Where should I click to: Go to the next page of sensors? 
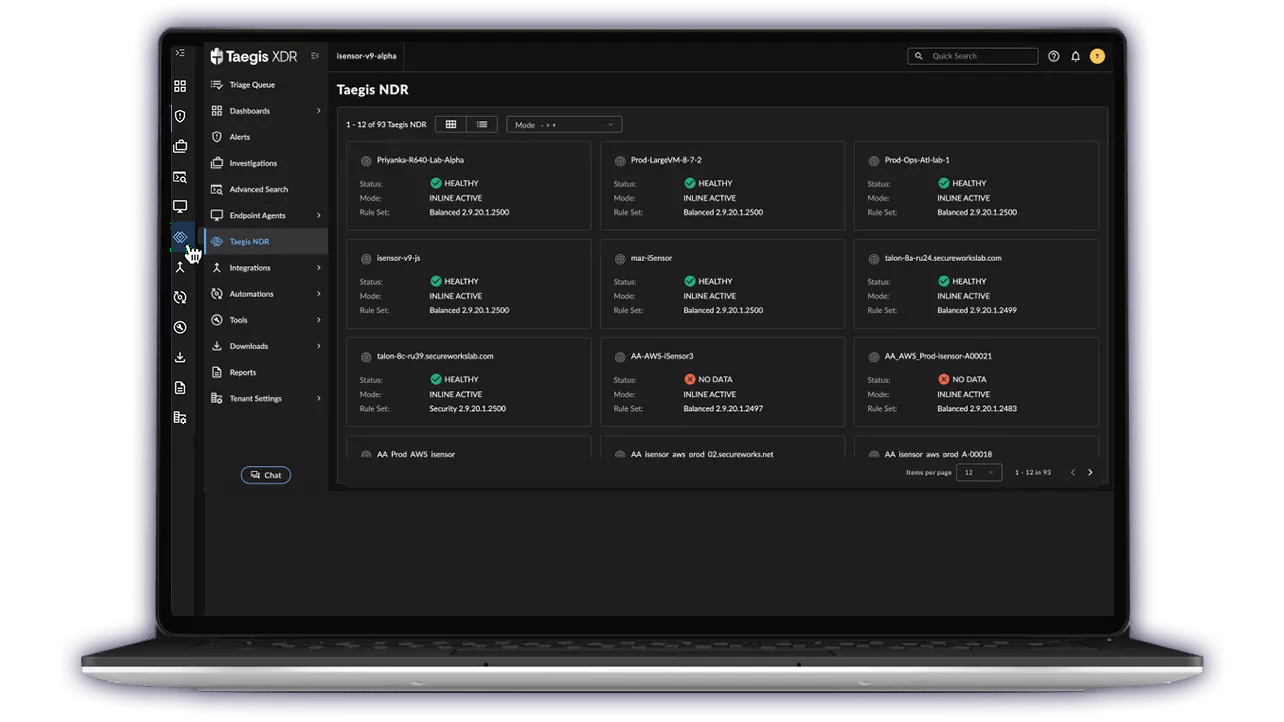[1090, 472]
